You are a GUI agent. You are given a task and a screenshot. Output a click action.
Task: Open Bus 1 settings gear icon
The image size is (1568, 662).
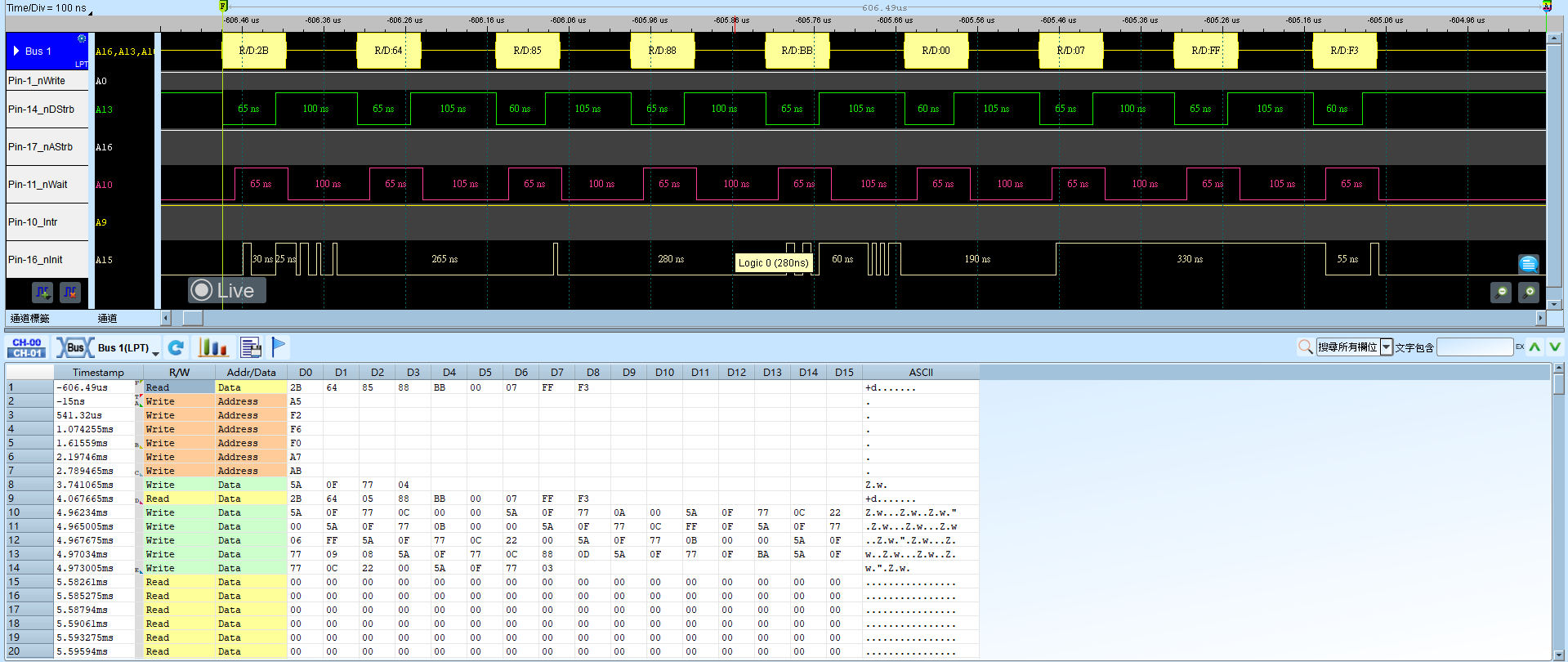[x=82, y=38]
